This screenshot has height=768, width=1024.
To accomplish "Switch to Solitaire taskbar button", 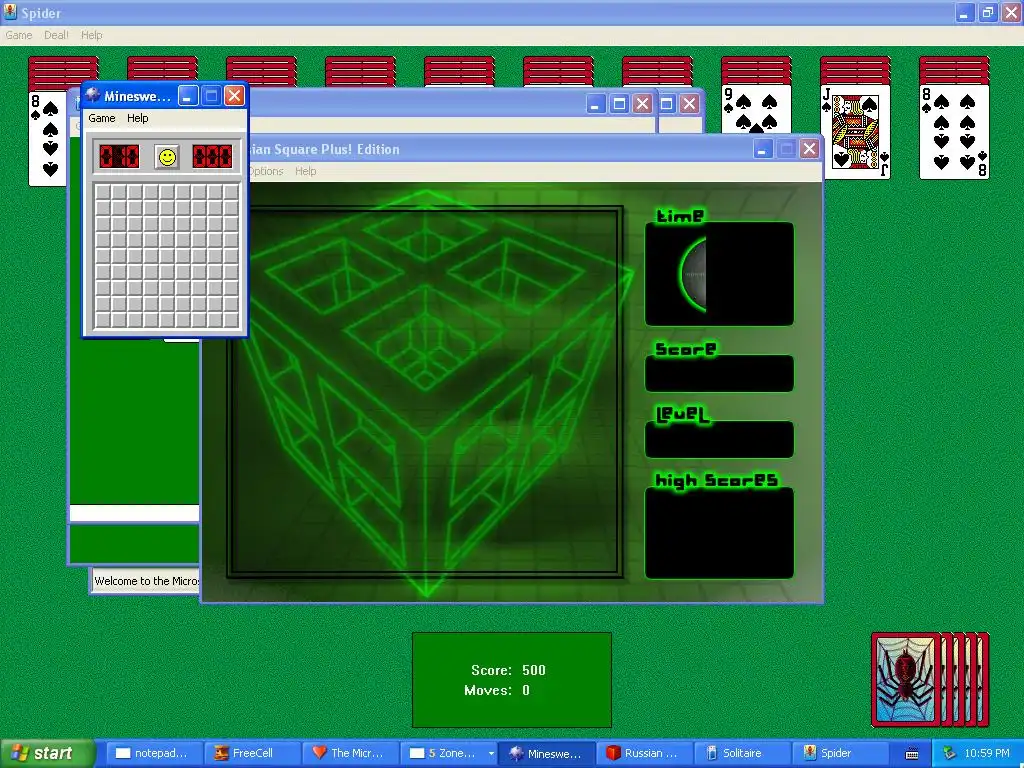I will coord(741,753).
